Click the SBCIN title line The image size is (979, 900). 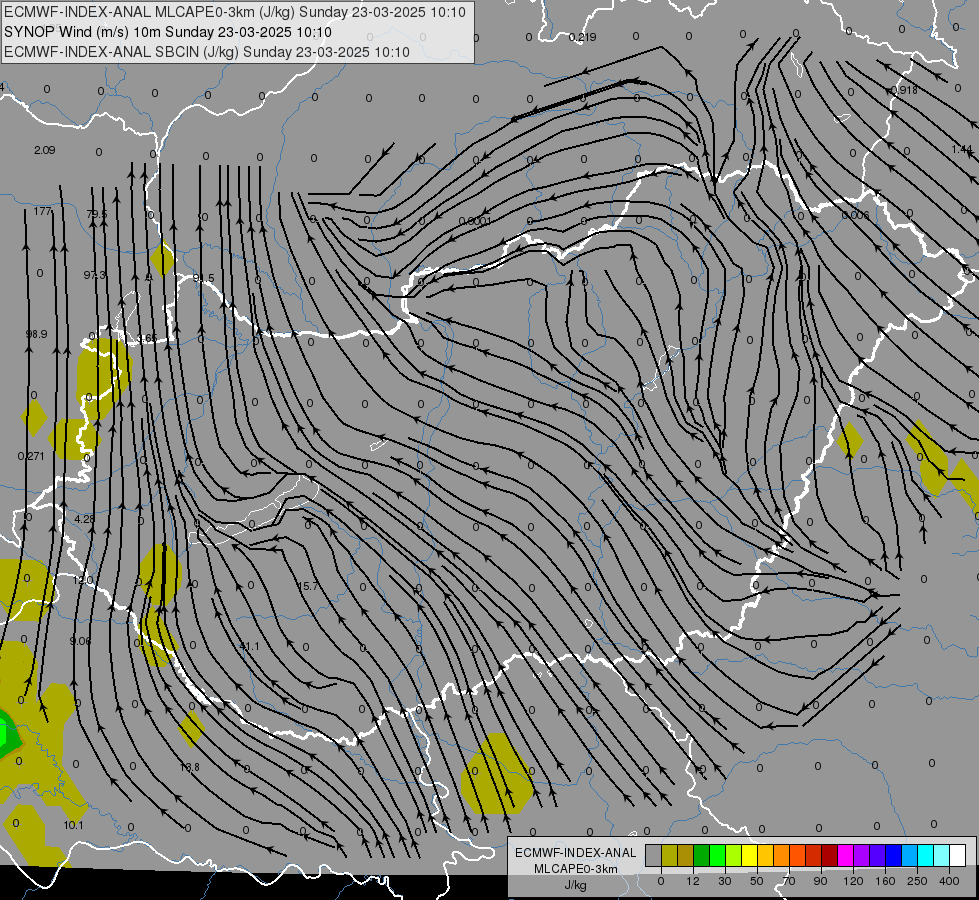click(207, 52)
